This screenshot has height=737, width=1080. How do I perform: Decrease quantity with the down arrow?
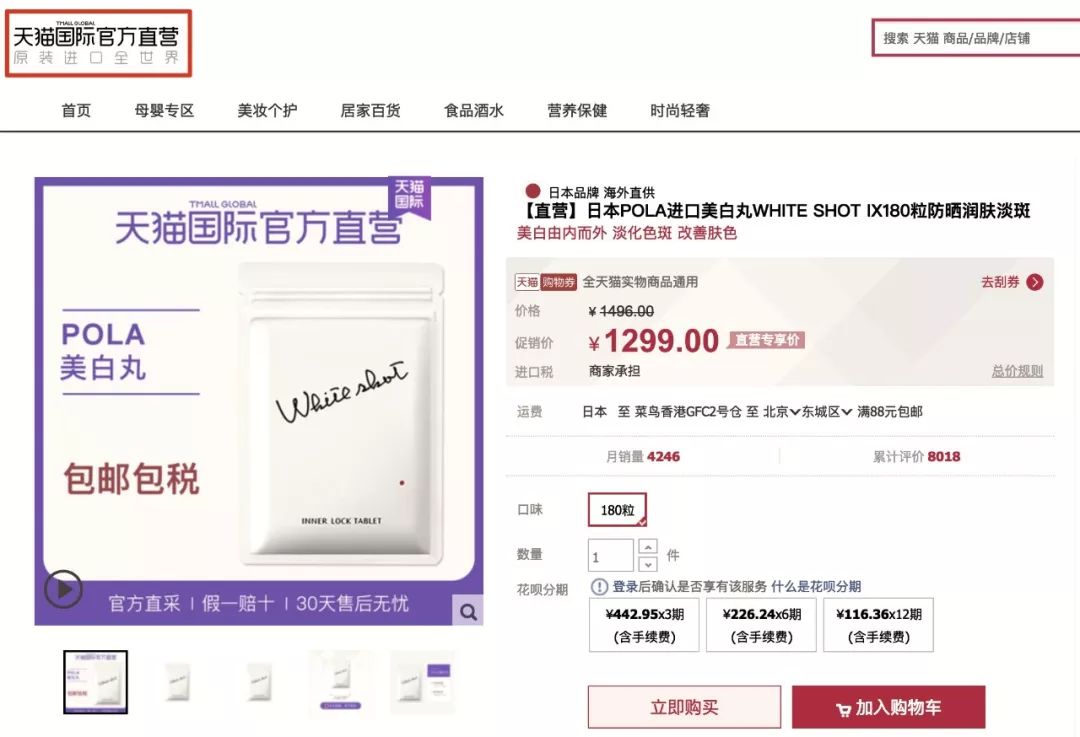coord(648,564)
